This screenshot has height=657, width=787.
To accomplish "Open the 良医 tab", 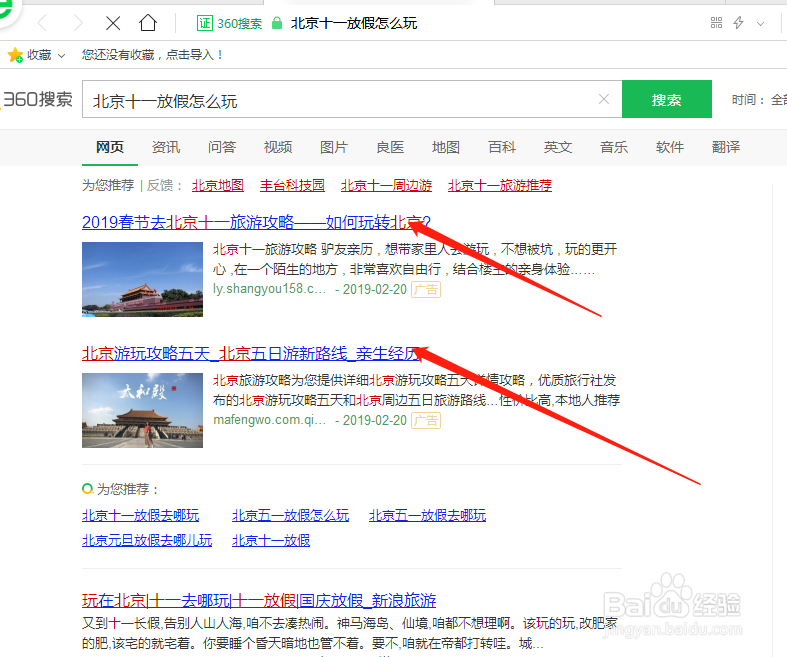I will click(x=390, y=147).
